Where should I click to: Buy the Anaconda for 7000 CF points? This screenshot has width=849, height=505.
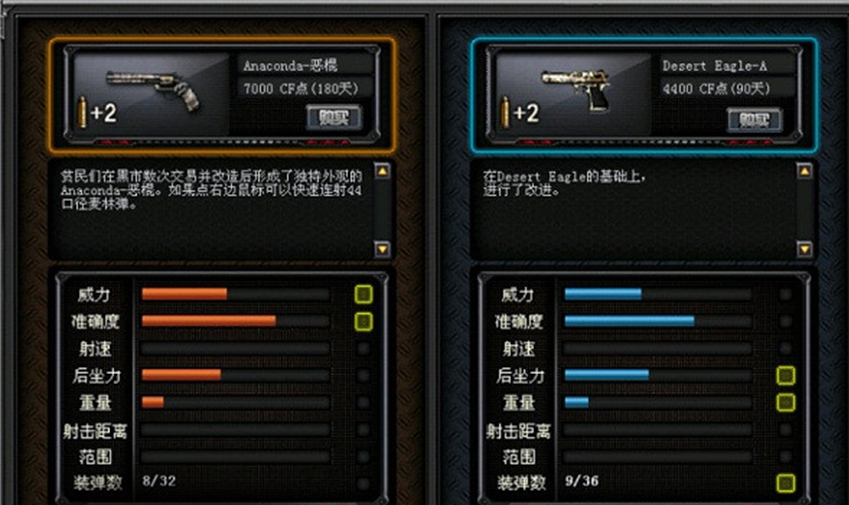click(334, 117)
